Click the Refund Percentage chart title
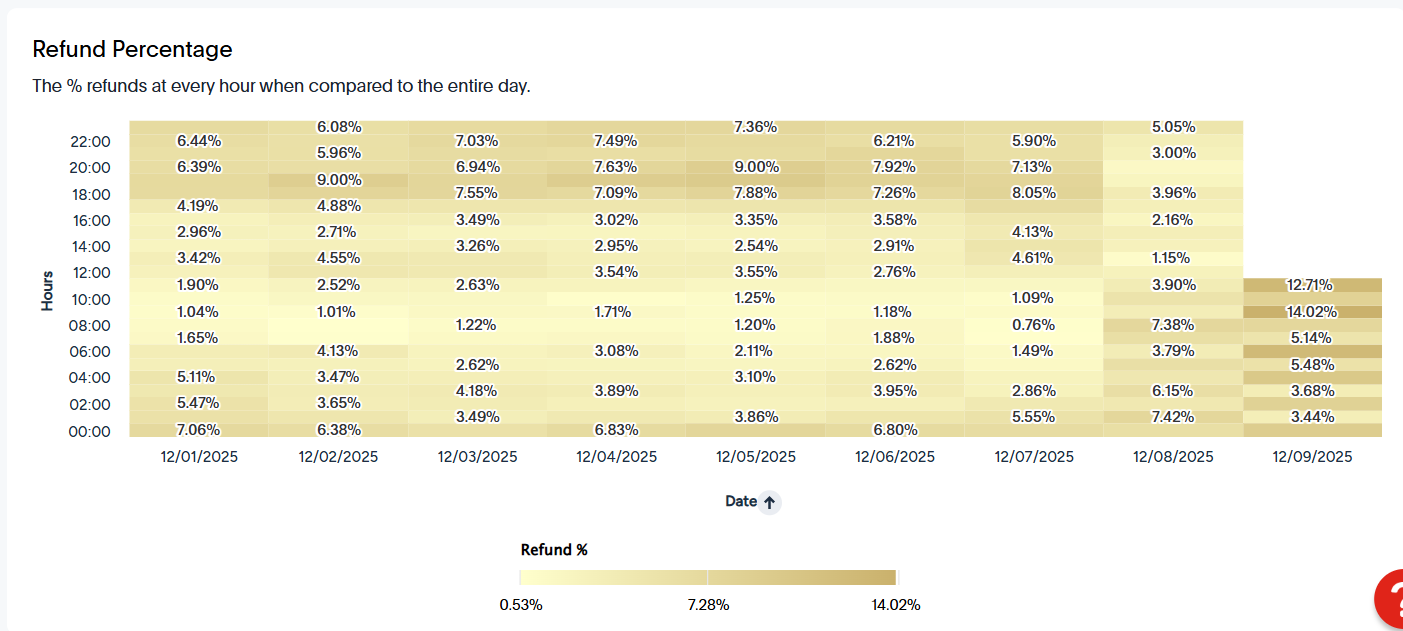Screen dimensions: 1403x631 (x=132, y=49)
